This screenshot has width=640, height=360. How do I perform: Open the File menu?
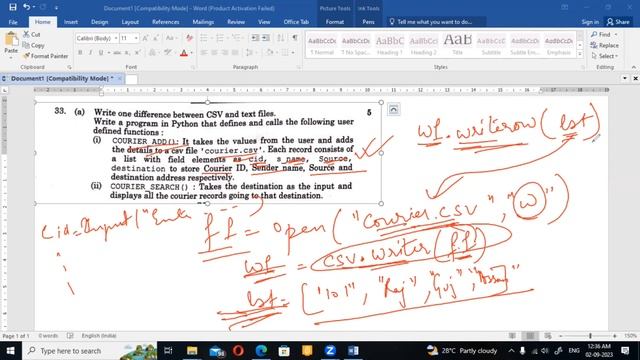(13, 22)
